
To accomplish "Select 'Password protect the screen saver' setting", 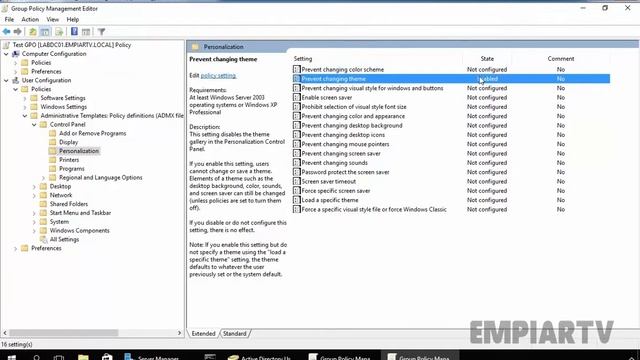I will point(345,172).
